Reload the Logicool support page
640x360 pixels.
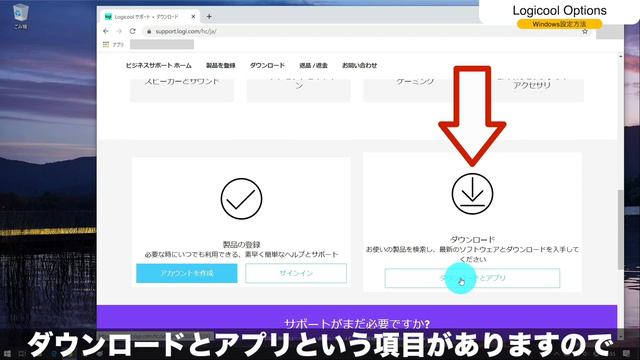pos(133,31)
